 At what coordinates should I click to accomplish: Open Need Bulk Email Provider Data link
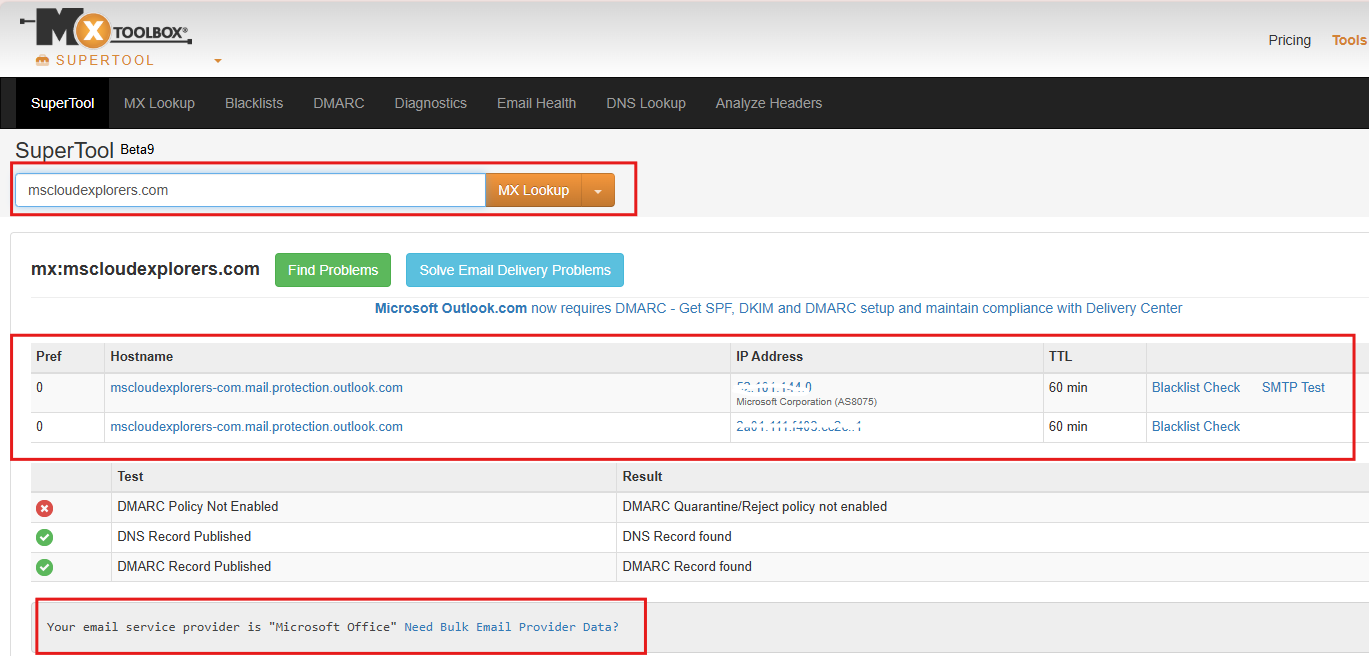tap(511, 627)
